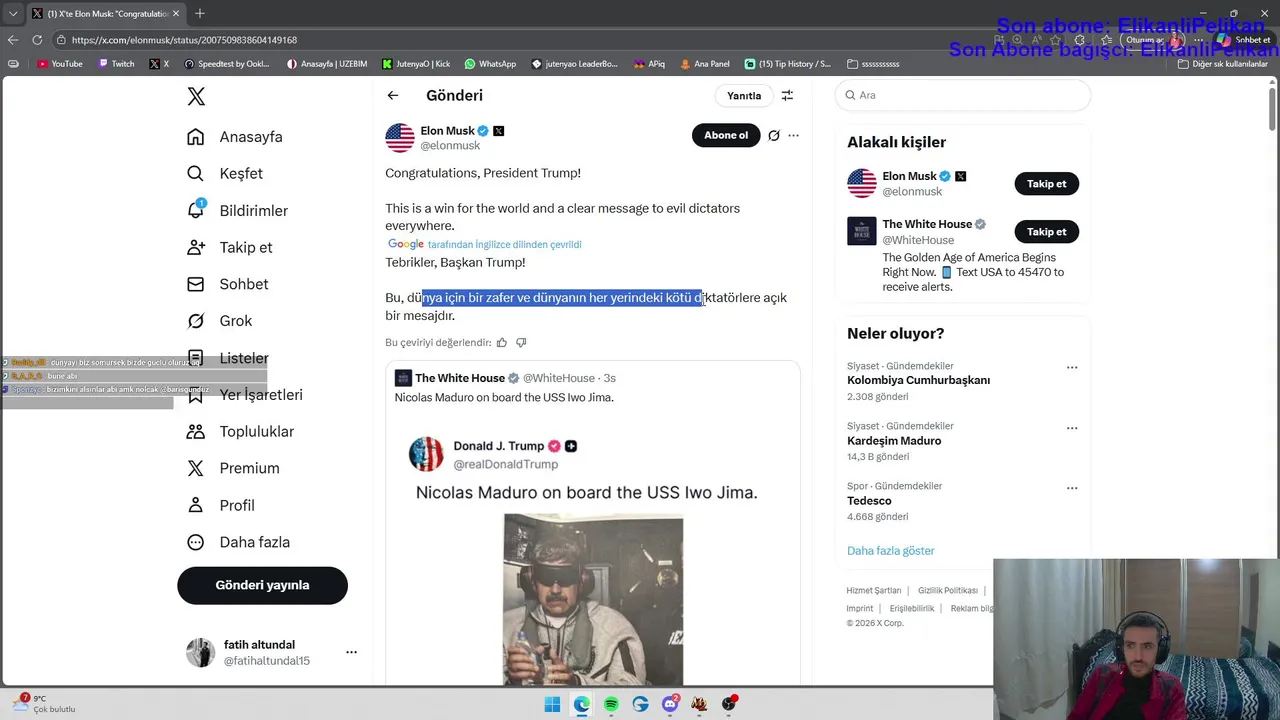Click the Maduro photo in the quoted post

coord(593,599)
